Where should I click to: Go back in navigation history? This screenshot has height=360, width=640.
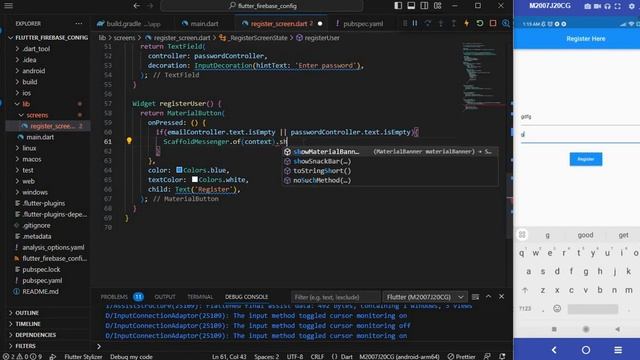(x=137, y=6)
